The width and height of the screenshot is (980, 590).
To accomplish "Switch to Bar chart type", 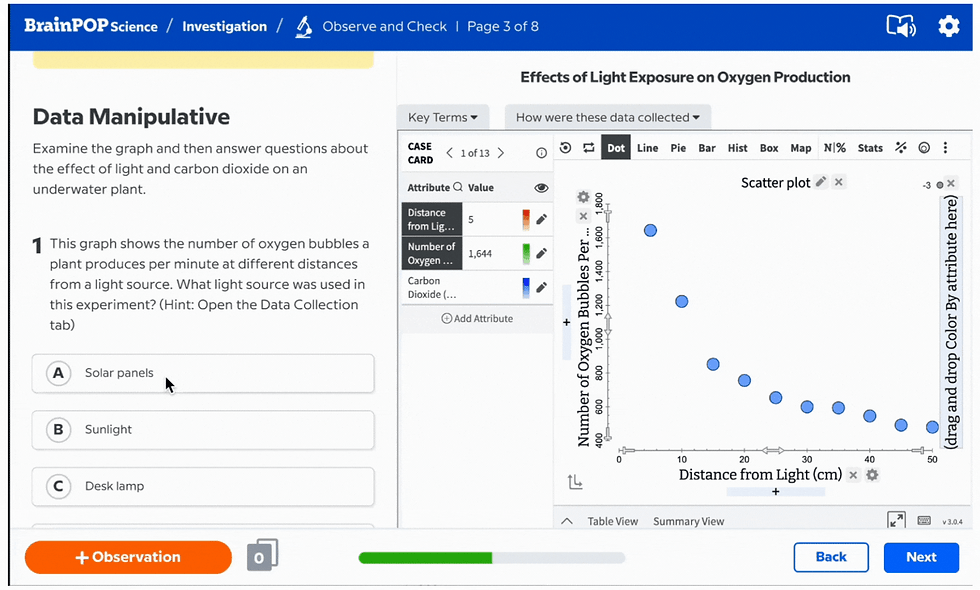I will (707, 148).
